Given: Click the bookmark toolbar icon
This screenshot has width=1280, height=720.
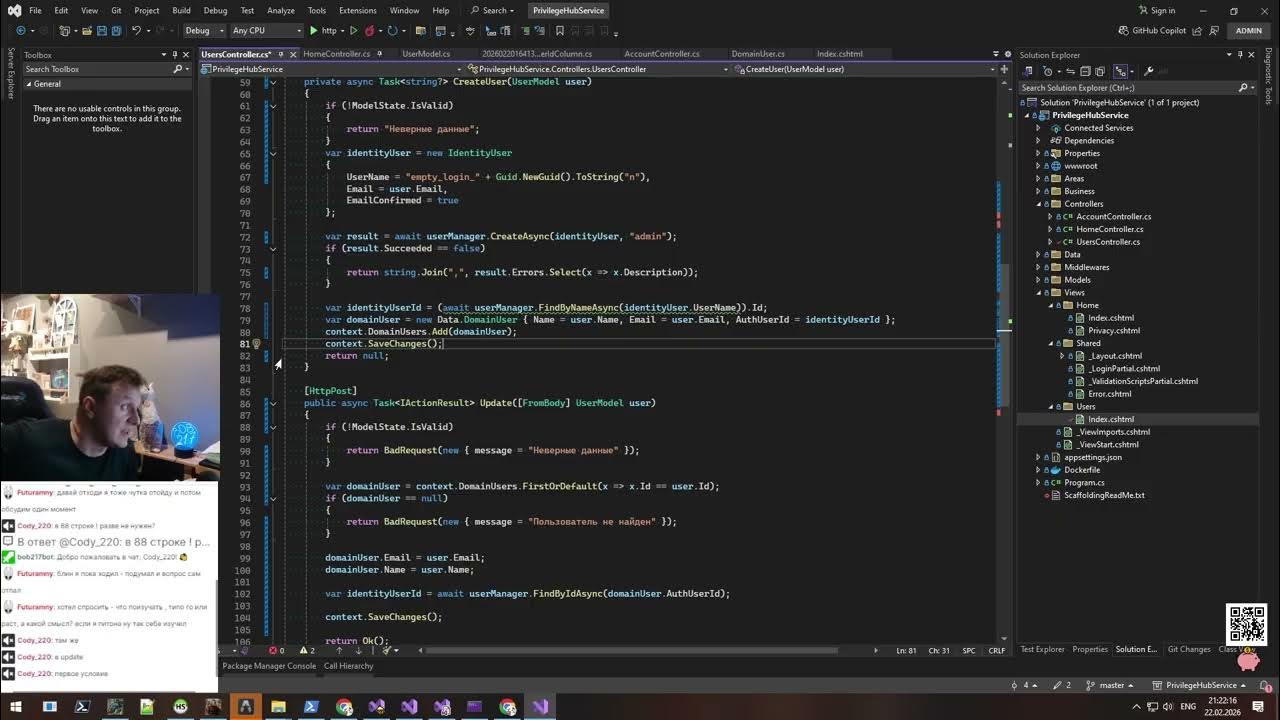Looking at the screenshot, I should (x=559, y=30).
